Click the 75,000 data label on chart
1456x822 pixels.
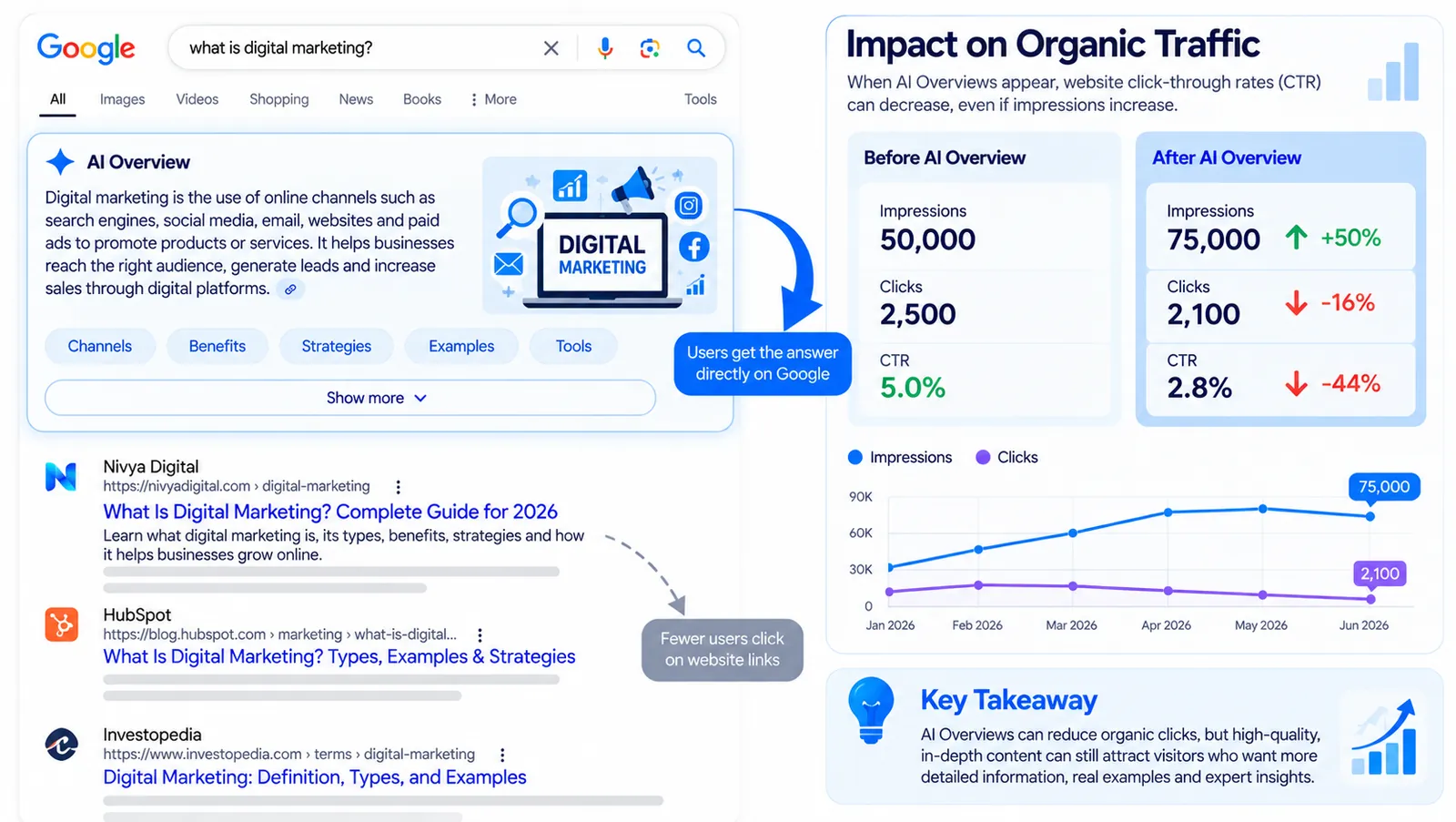[x=1384, y=487]
